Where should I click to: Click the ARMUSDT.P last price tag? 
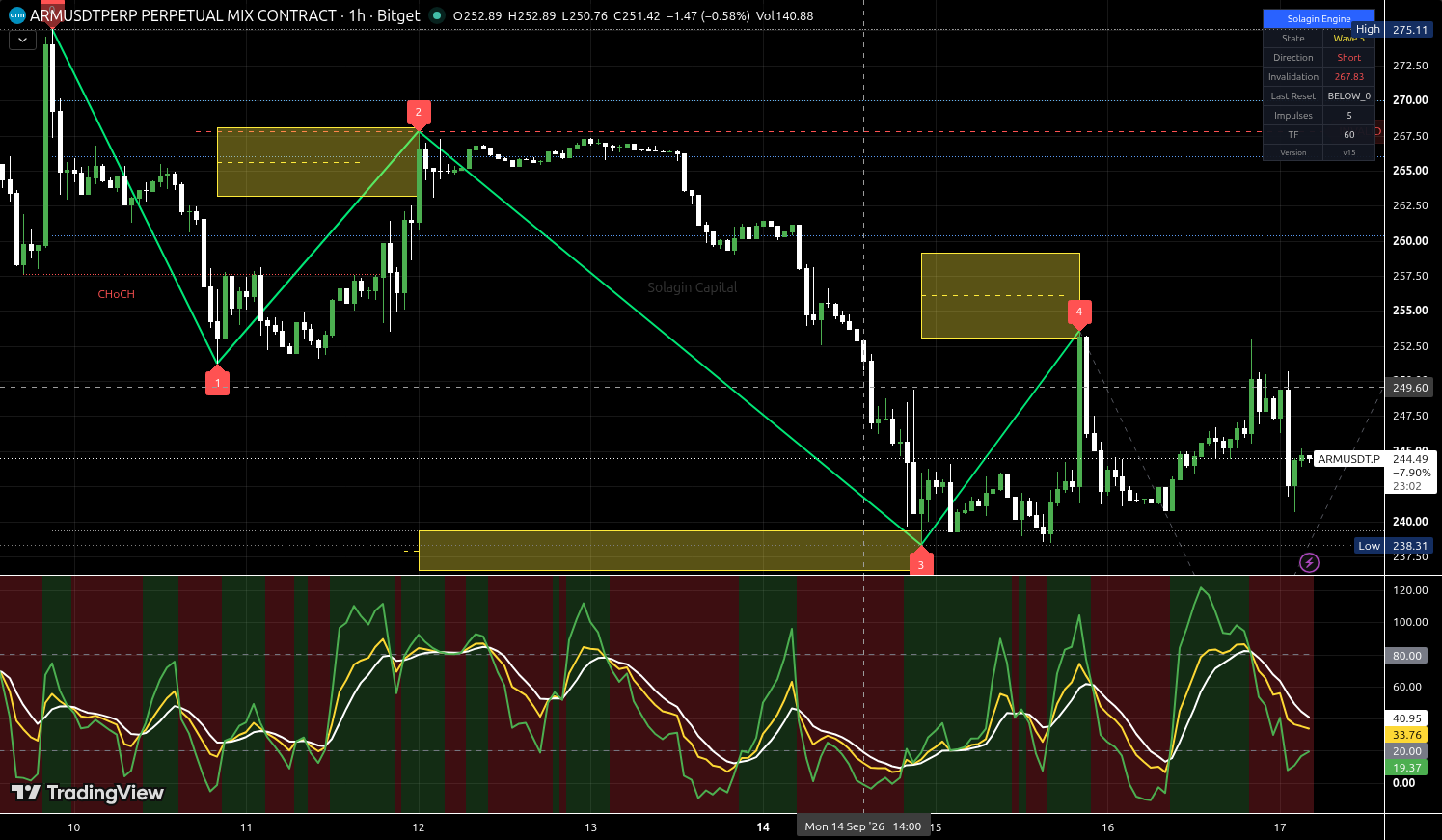tap(1349, 459)
